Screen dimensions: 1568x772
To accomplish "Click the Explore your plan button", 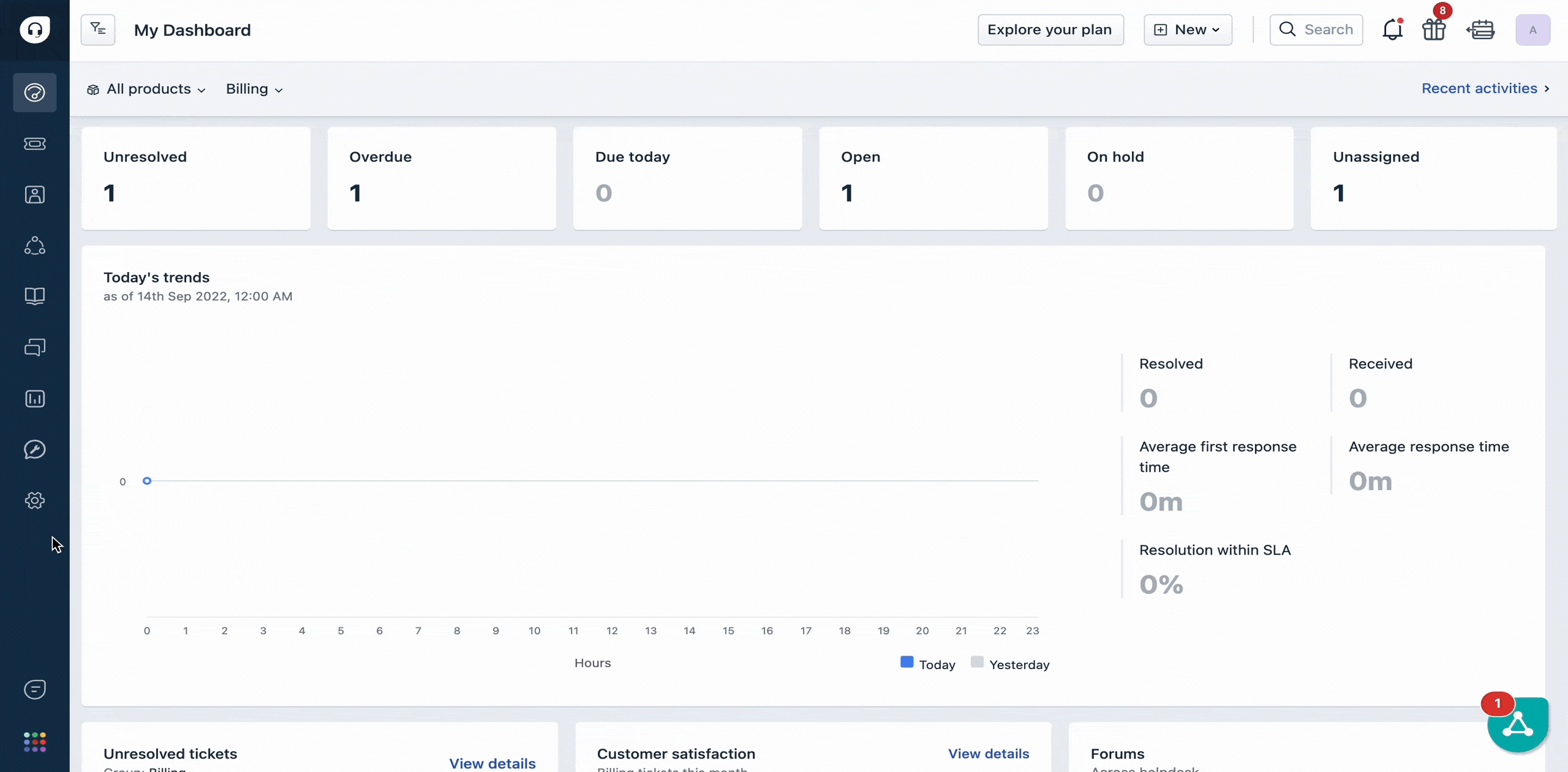I will (1049, 29).
